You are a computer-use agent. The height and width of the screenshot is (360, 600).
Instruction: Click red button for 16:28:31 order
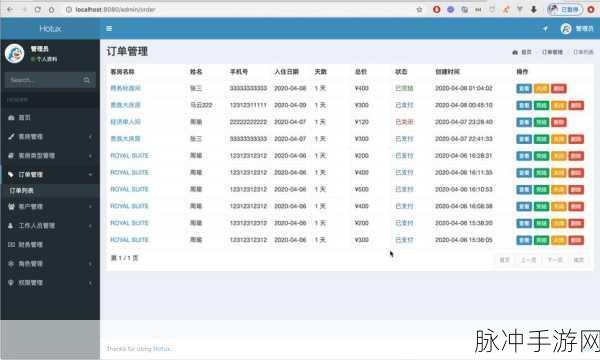pyautogui.click(x=576, y=156)
